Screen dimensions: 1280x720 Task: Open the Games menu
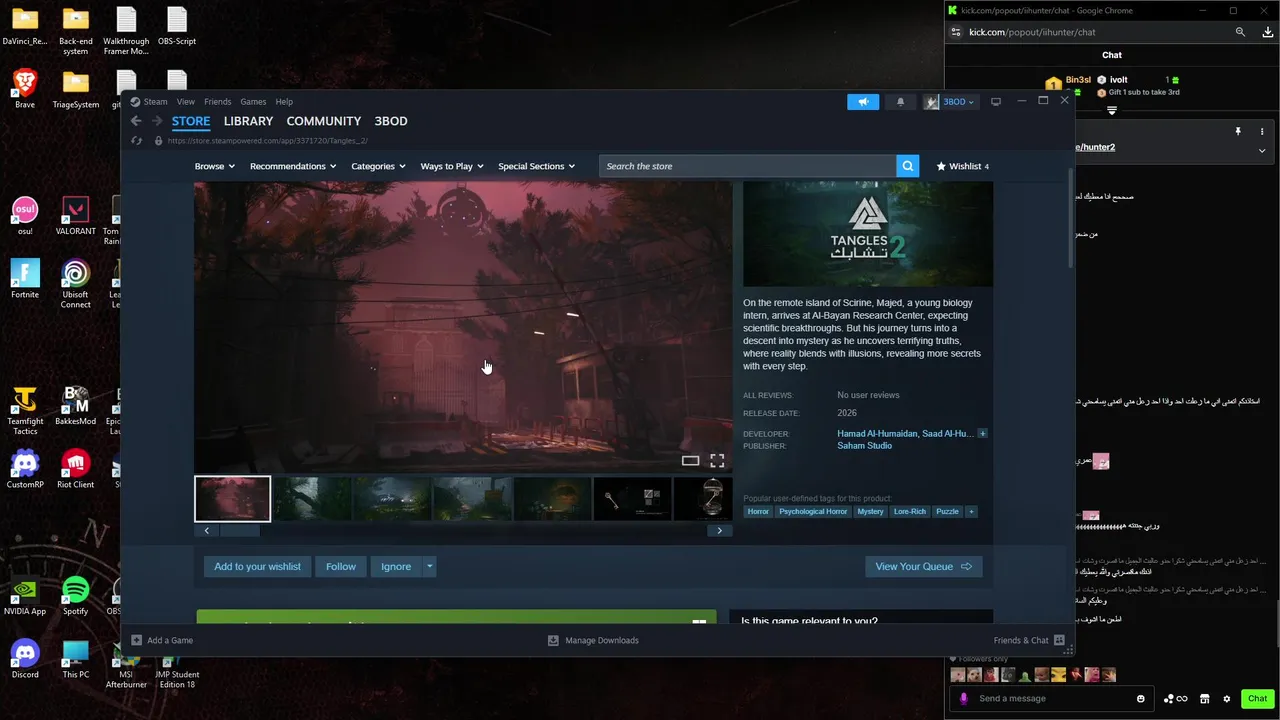coord(253,101)
